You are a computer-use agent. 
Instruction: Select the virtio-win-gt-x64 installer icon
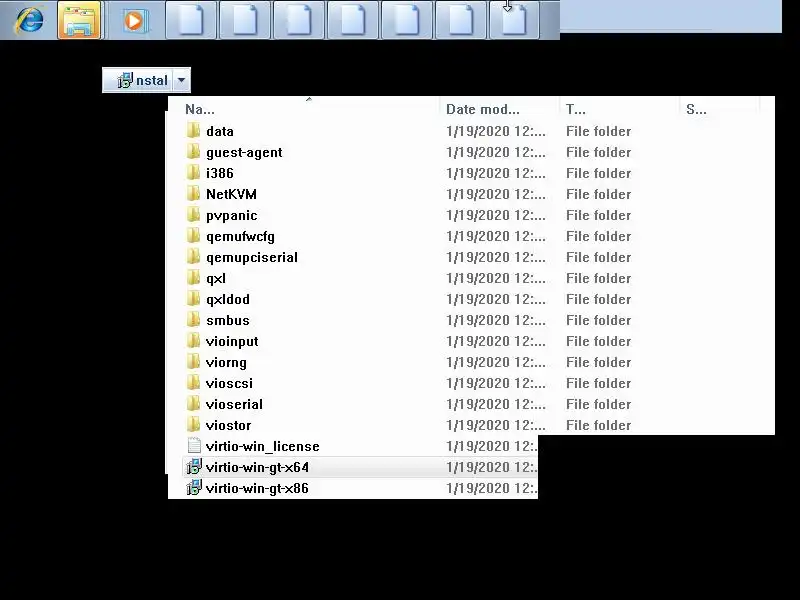point(193,466)
